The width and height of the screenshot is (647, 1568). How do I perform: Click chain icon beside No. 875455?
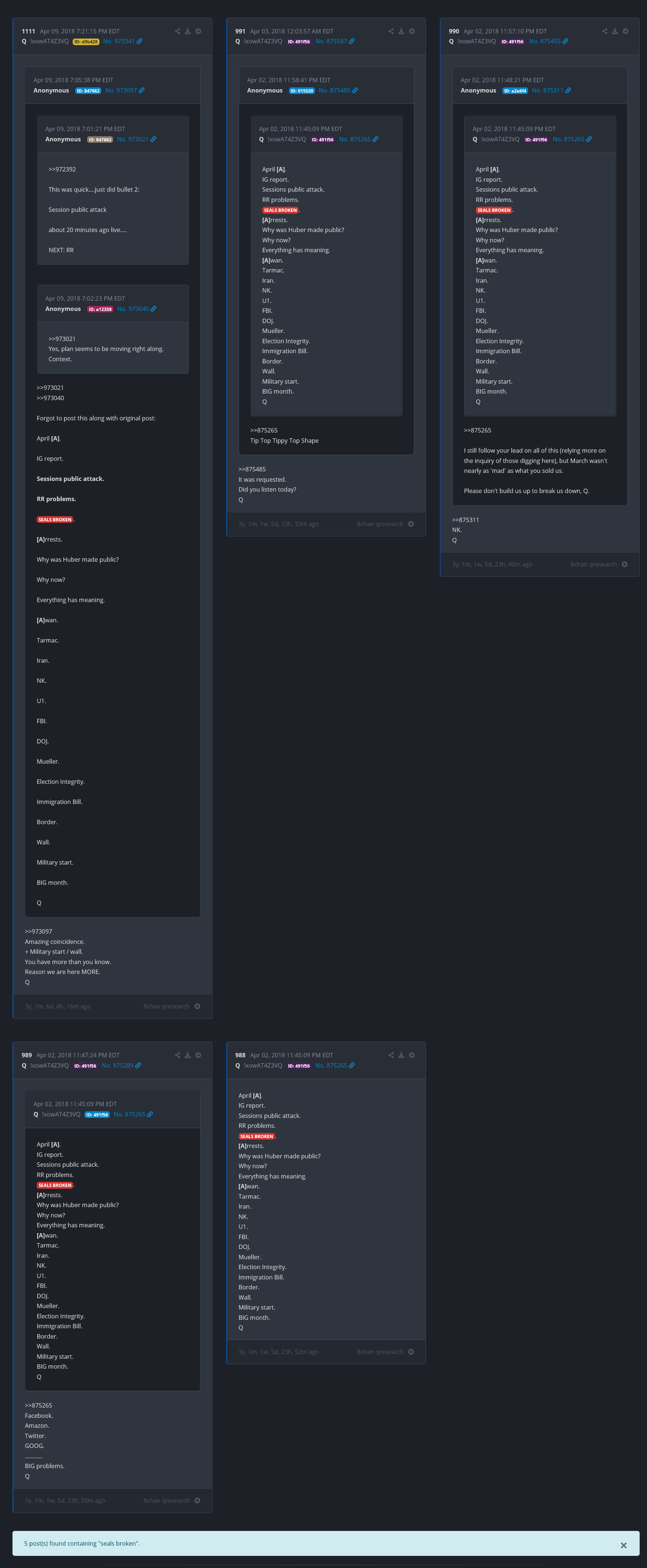[565, 41]
